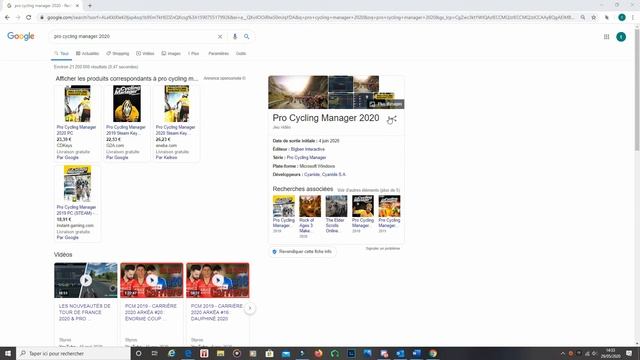Click the page vertical scrollbar
640x360 pixels.
point(637,90)
